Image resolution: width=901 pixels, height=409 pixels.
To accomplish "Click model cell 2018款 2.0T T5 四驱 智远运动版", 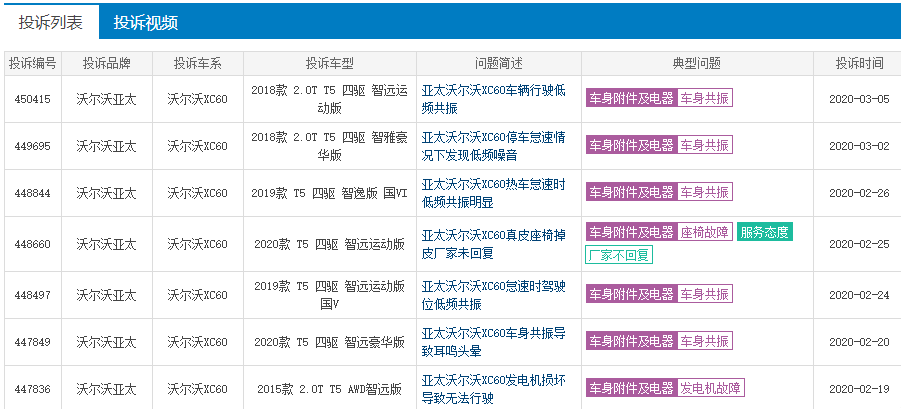I will (330, 99).
